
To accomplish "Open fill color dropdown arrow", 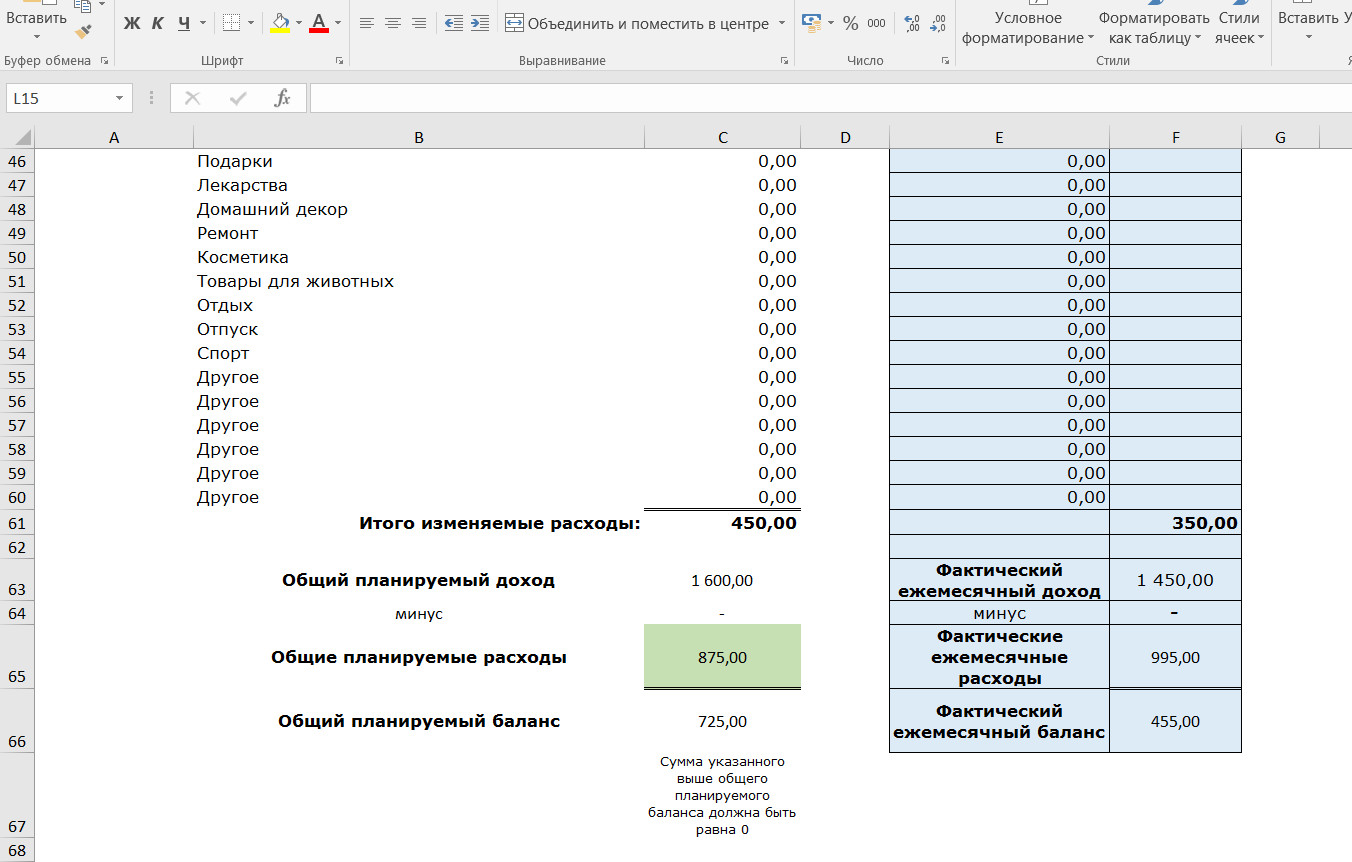I will point(299,23).
